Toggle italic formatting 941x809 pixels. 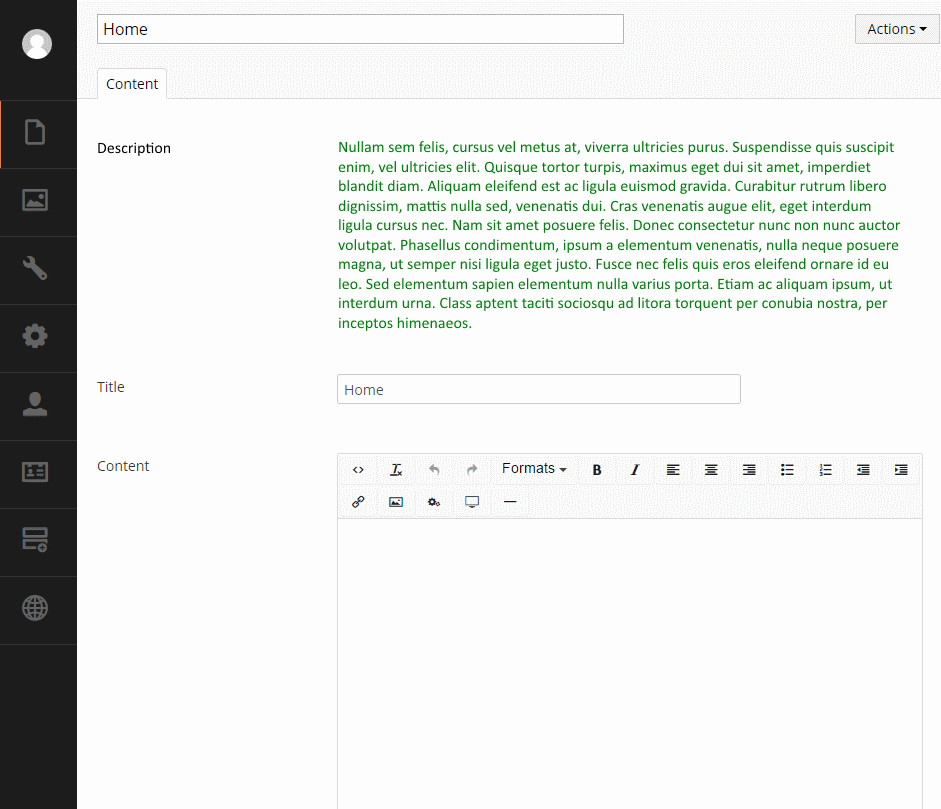(x=634, y=470)
